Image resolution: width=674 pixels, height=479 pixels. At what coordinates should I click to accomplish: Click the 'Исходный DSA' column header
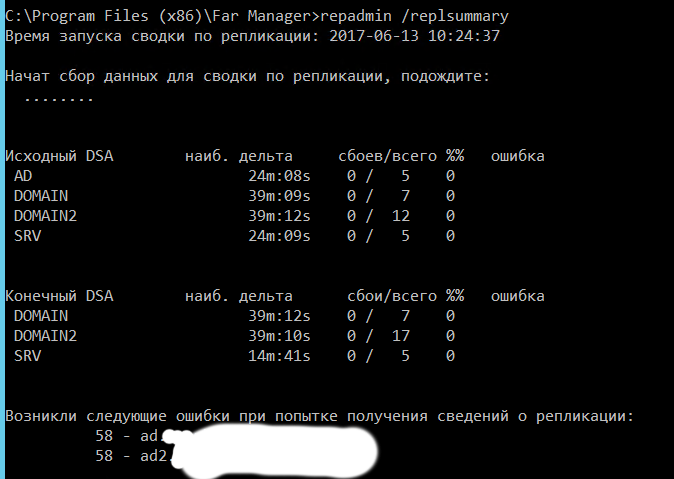59,156
